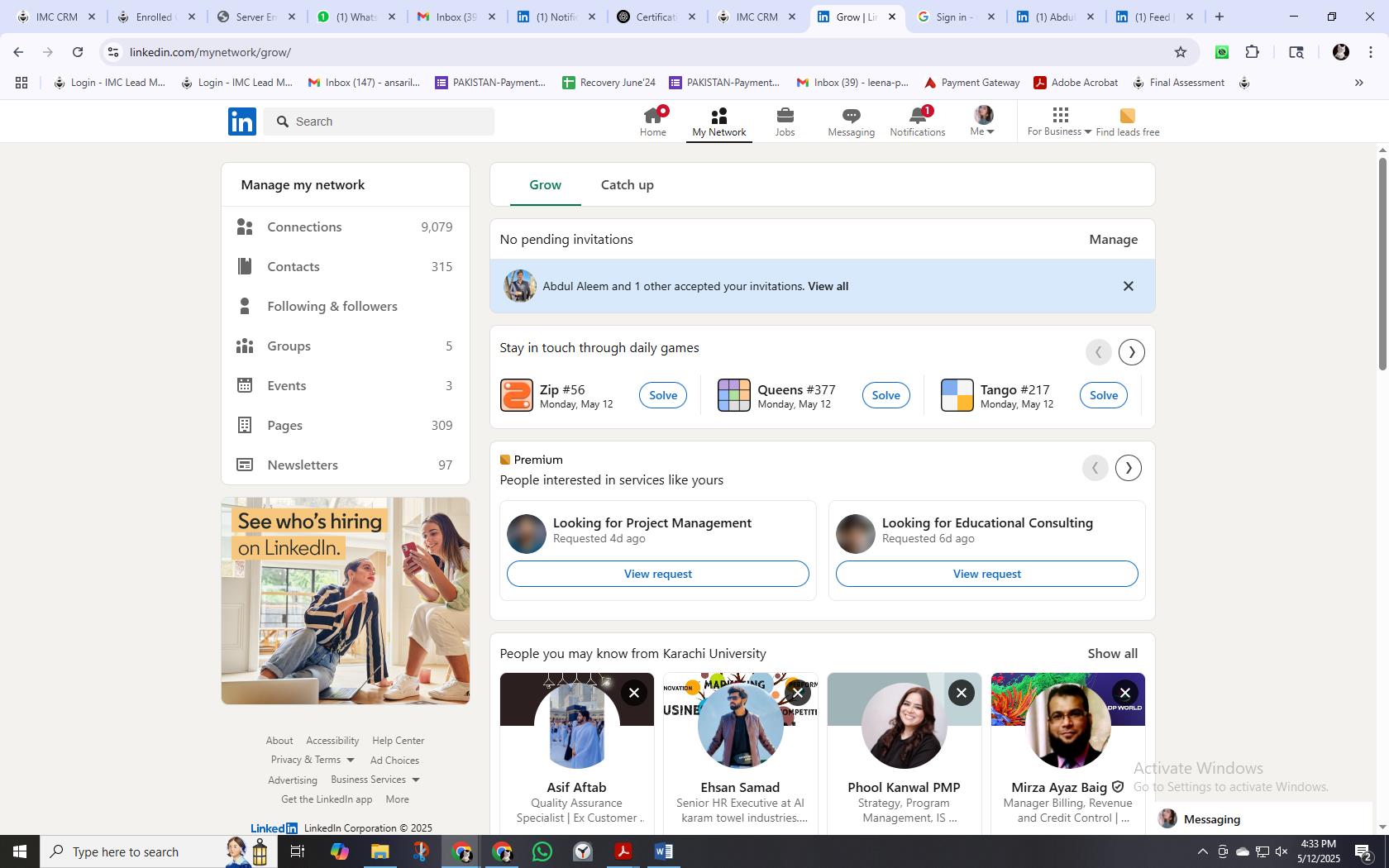Open a new browser tab with plus
The image size is (1389, 868).
pyautogui.click(x=1220, y=17)
